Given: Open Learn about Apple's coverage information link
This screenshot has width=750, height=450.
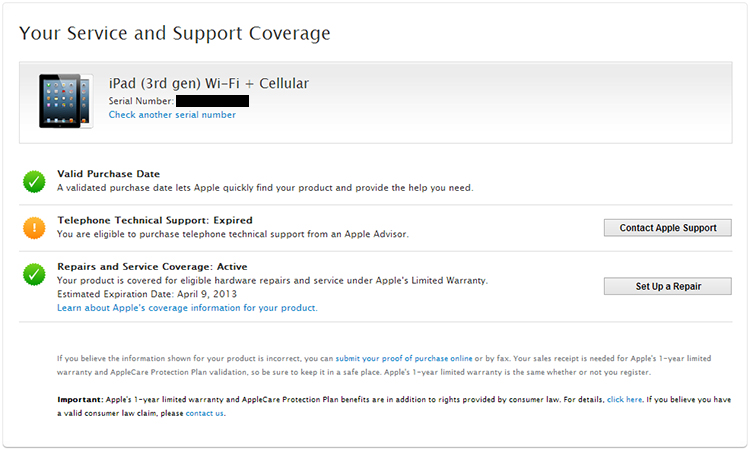Looking at the screenshot, I should (187, 308).
